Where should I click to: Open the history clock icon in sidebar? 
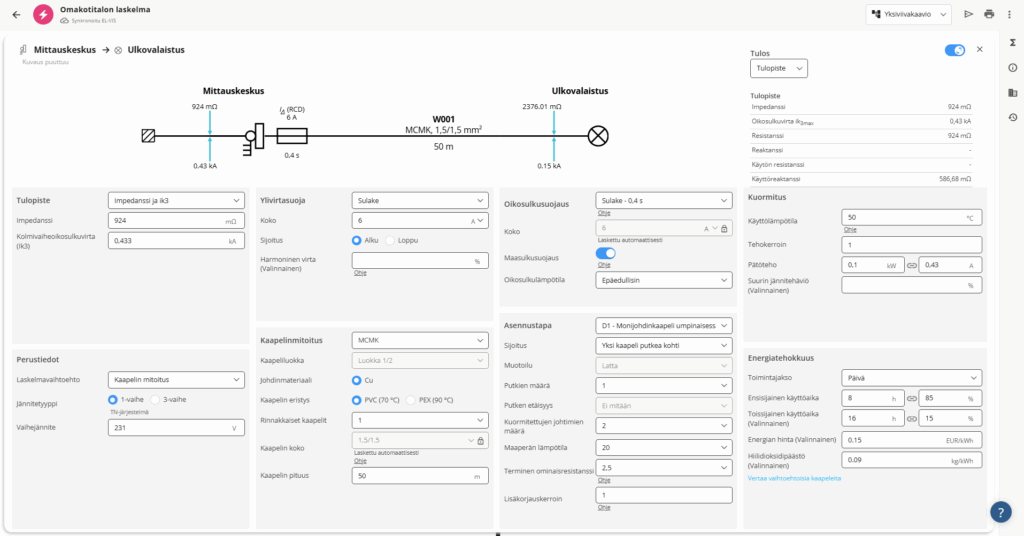click(1012, 117)
